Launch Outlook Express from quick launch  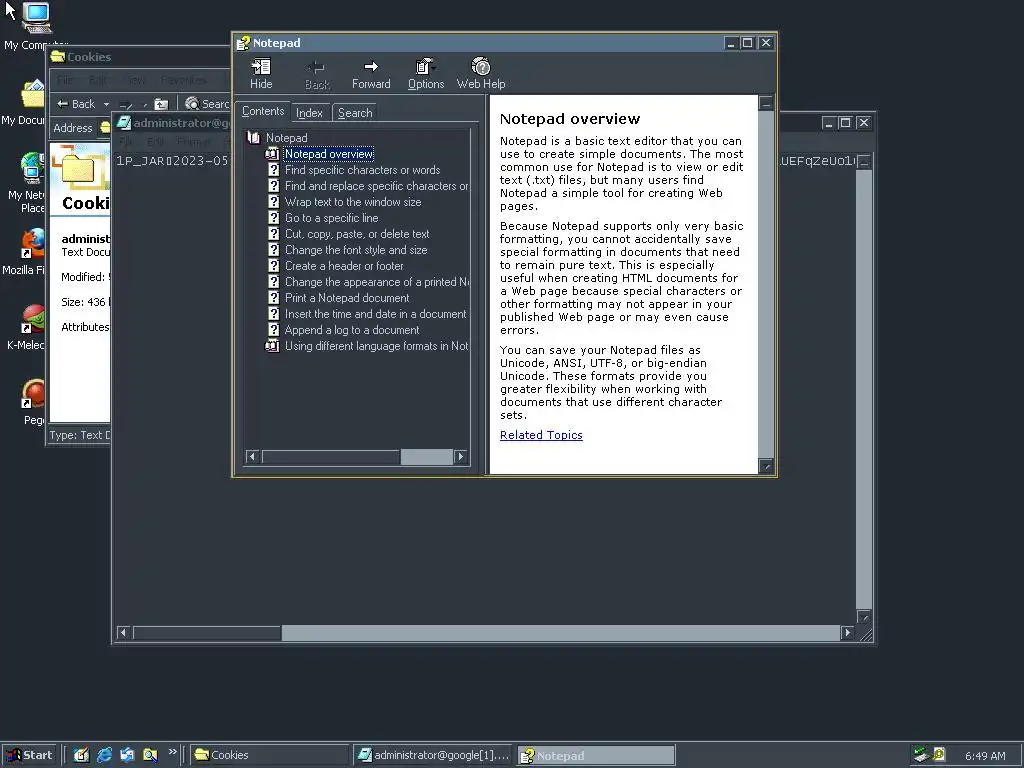(127, 755)
